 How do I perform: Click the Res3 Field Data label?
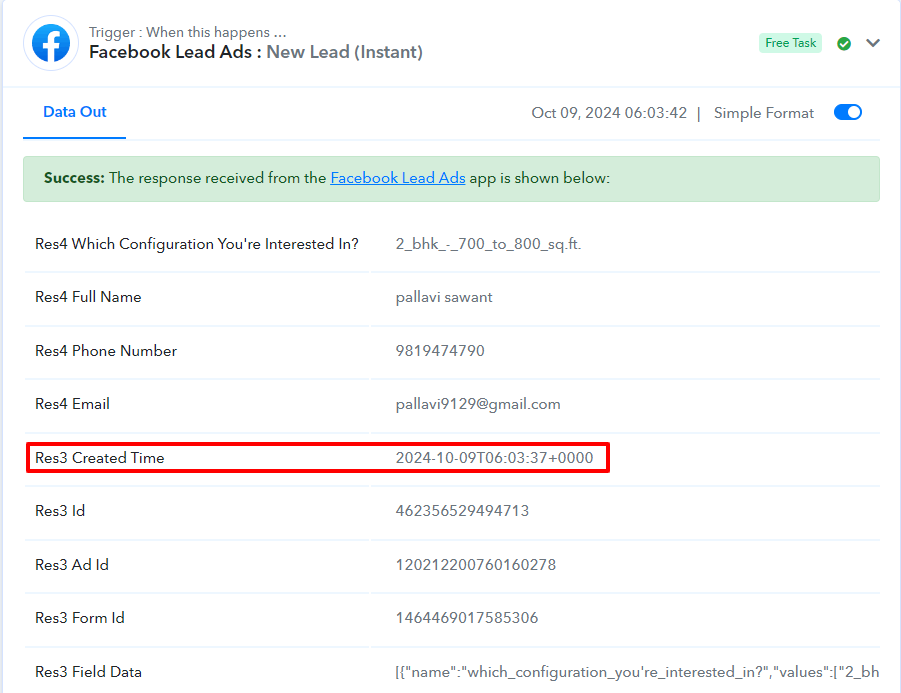click(88, 672)
